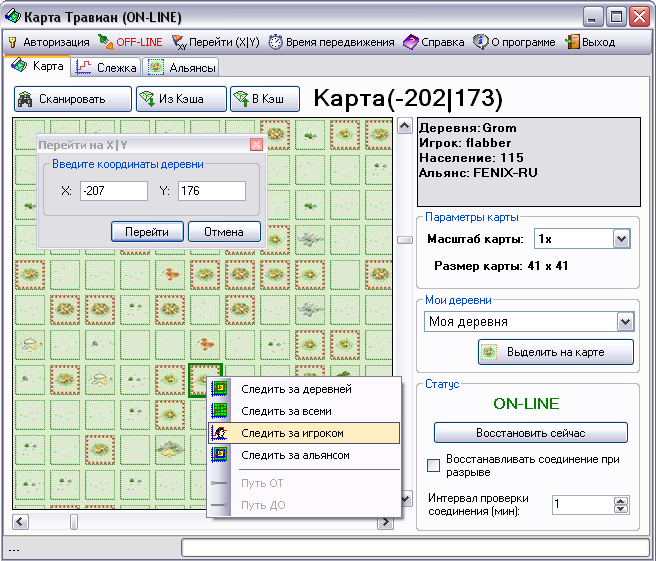This screenshot has width=656, height=561.
Task: Click the Игрок: flabber info text
Action: [x=465, y=143]
